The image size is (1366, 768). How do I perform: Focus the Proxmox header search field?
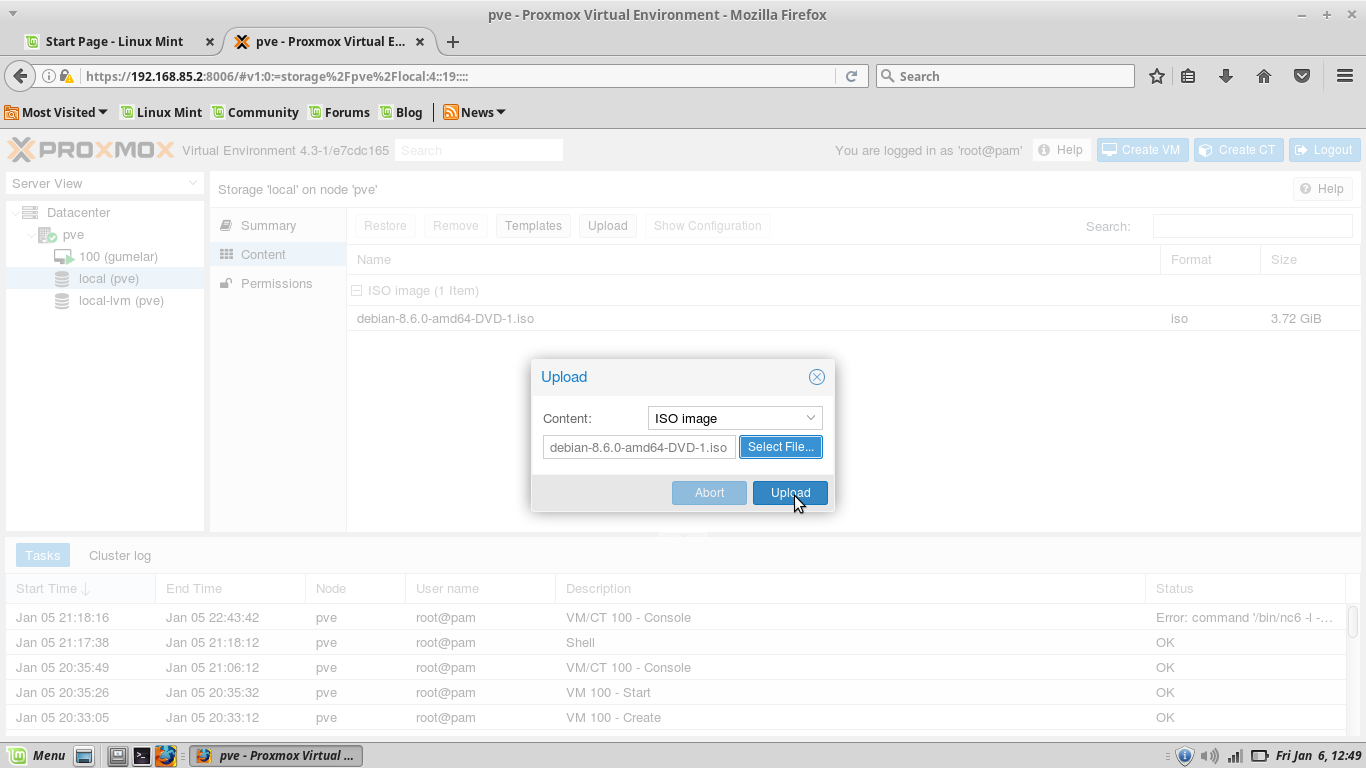tap(479, 150)
